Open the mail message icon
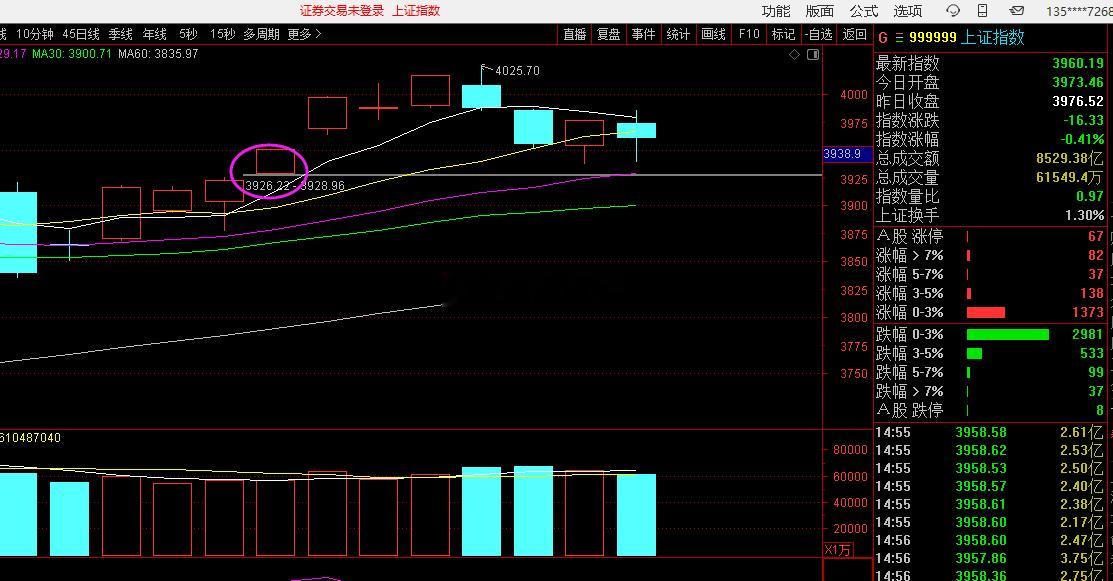Screen dimensions: 1113x581 click(1016, 10)
